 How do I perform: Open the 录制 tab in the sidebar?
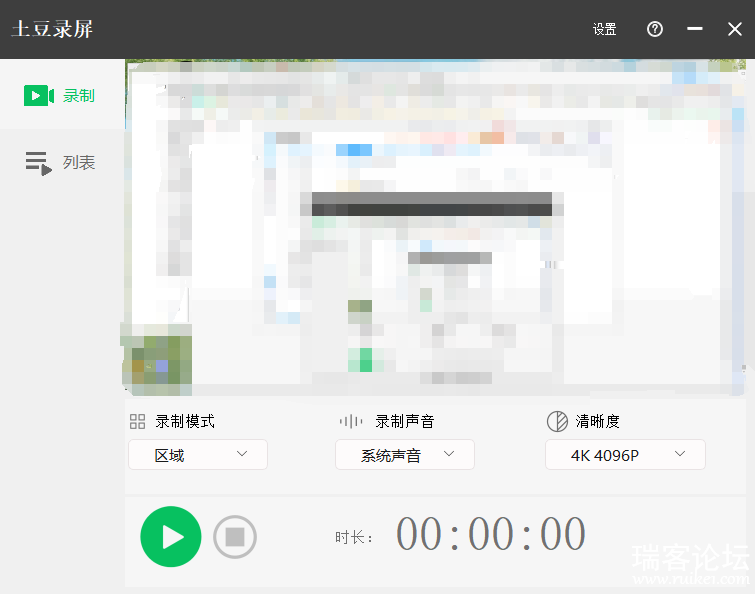point(62,95)
